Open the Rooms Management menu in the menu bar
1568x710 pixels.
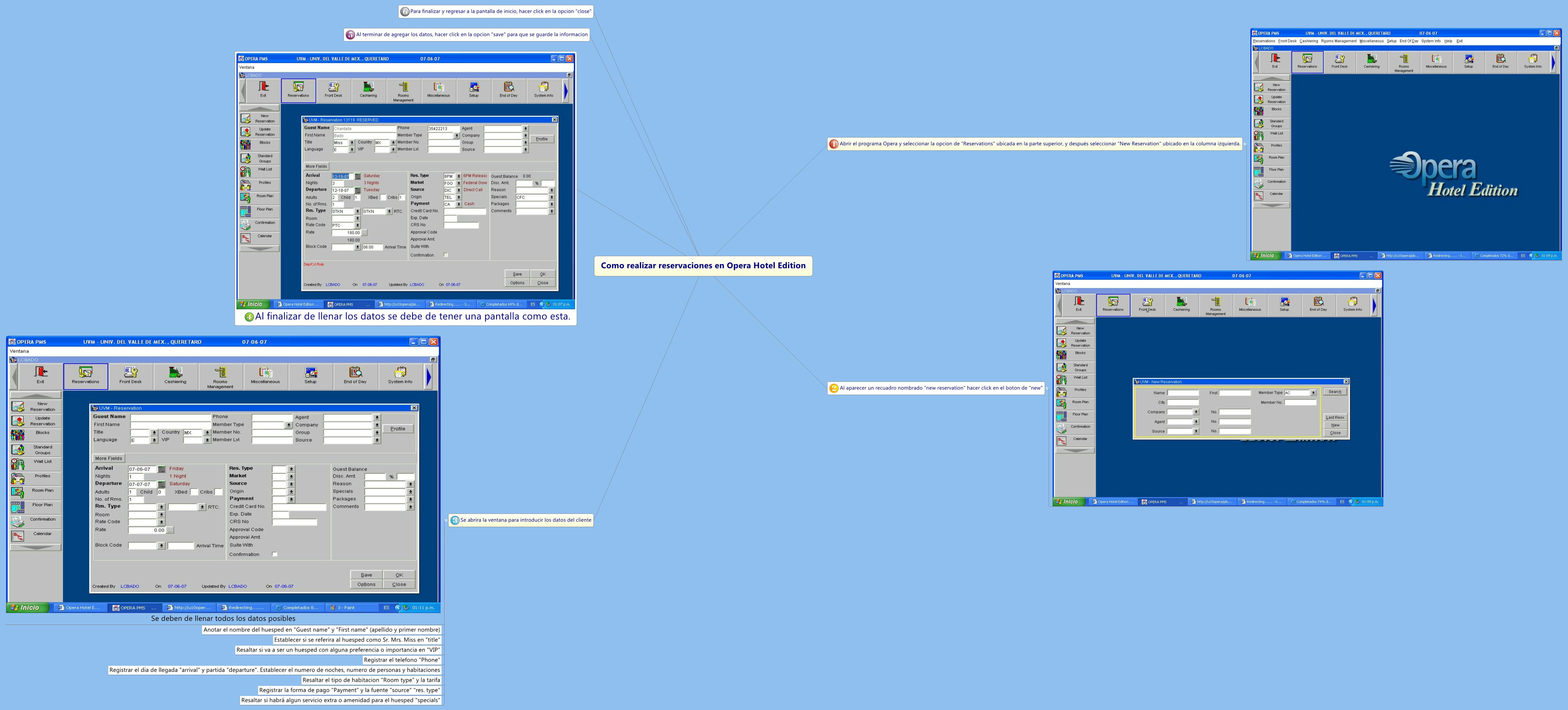coord(1339,41)
